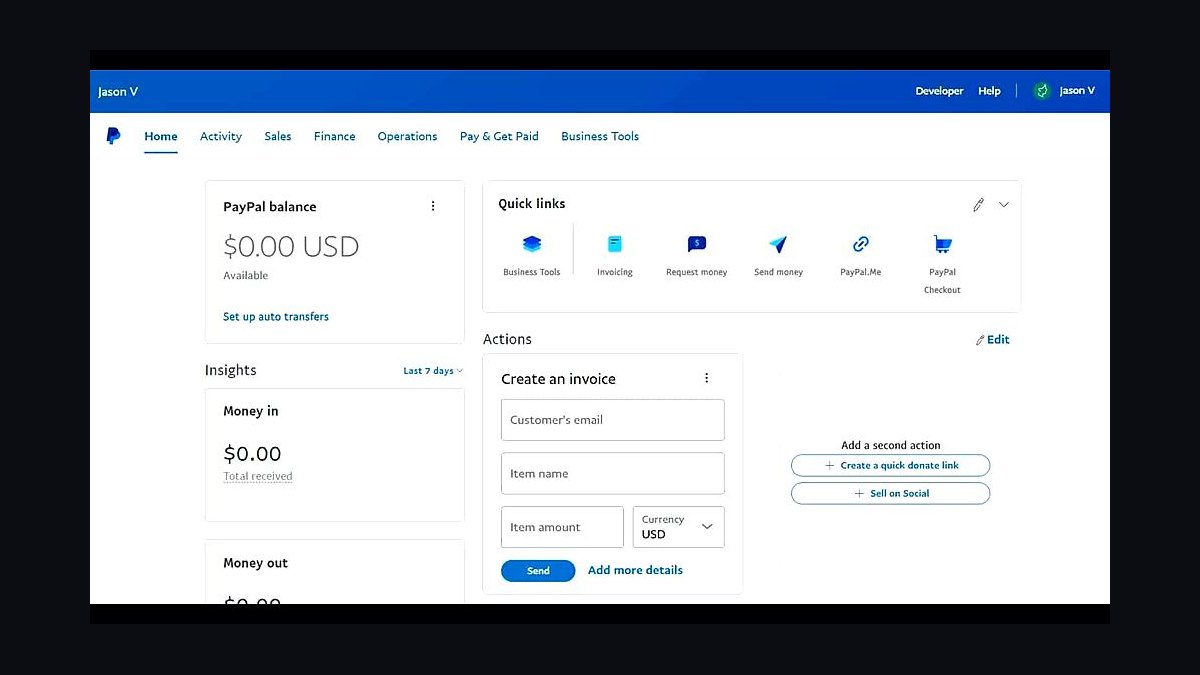
Task: Open the Currency USD dropdown
Action: [x=679, y=527]
